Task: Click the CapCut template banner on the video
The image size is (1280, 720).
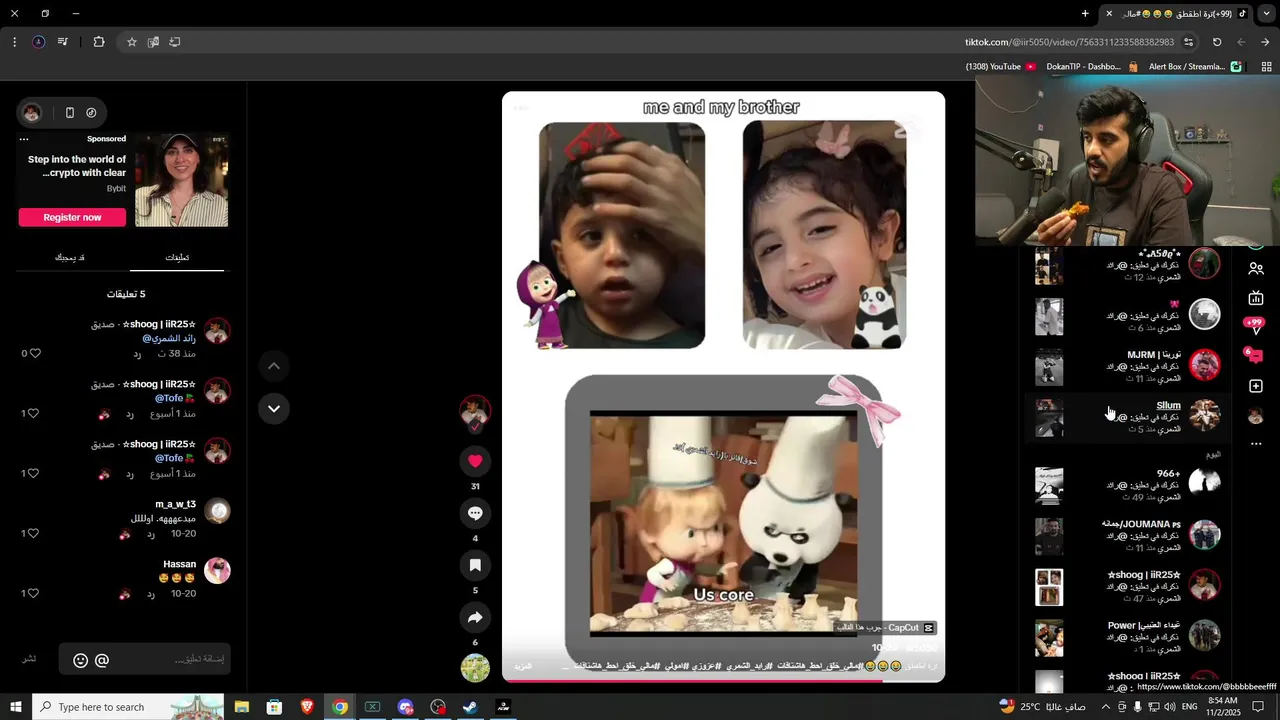Action: click(x=886, y=628)
